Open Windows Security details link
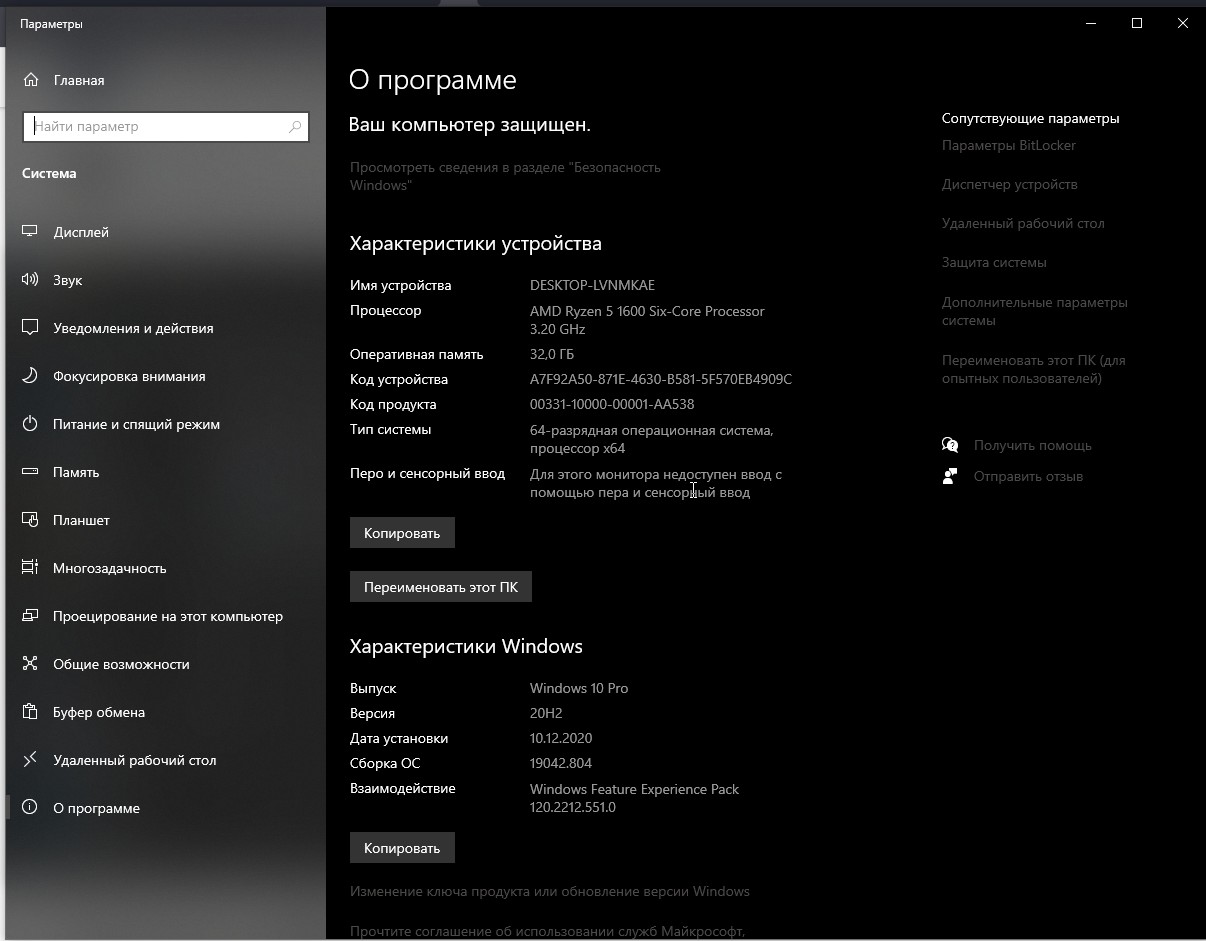The width and height of the screenshot is (1206, 941). pyautogui.click(x=505, y=176)
